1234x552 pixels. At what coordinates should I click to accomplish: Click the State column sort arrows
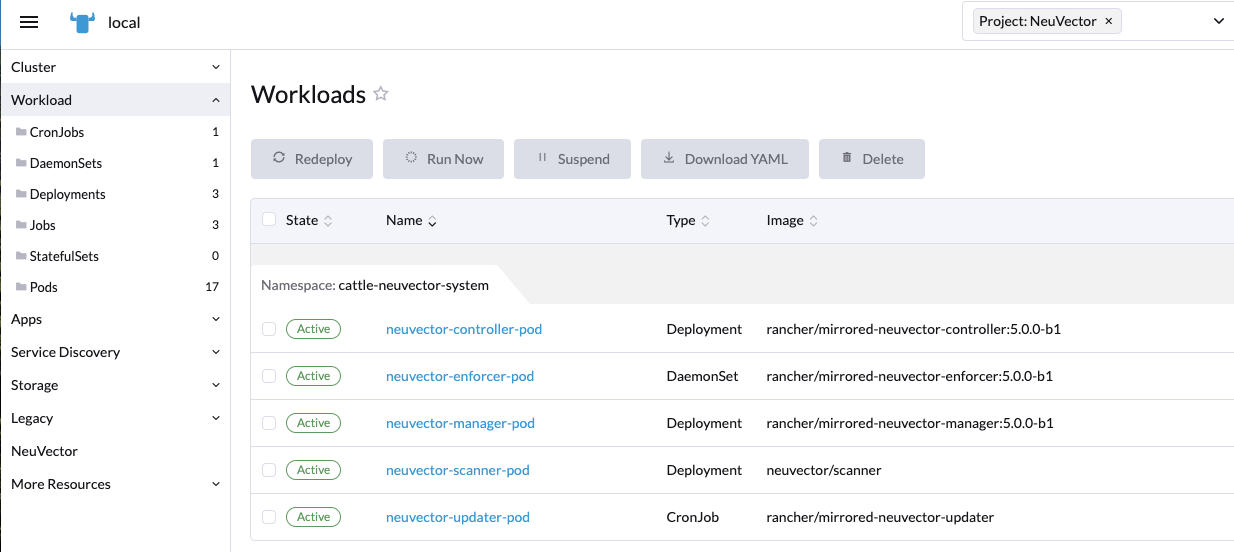click(329, 221)
